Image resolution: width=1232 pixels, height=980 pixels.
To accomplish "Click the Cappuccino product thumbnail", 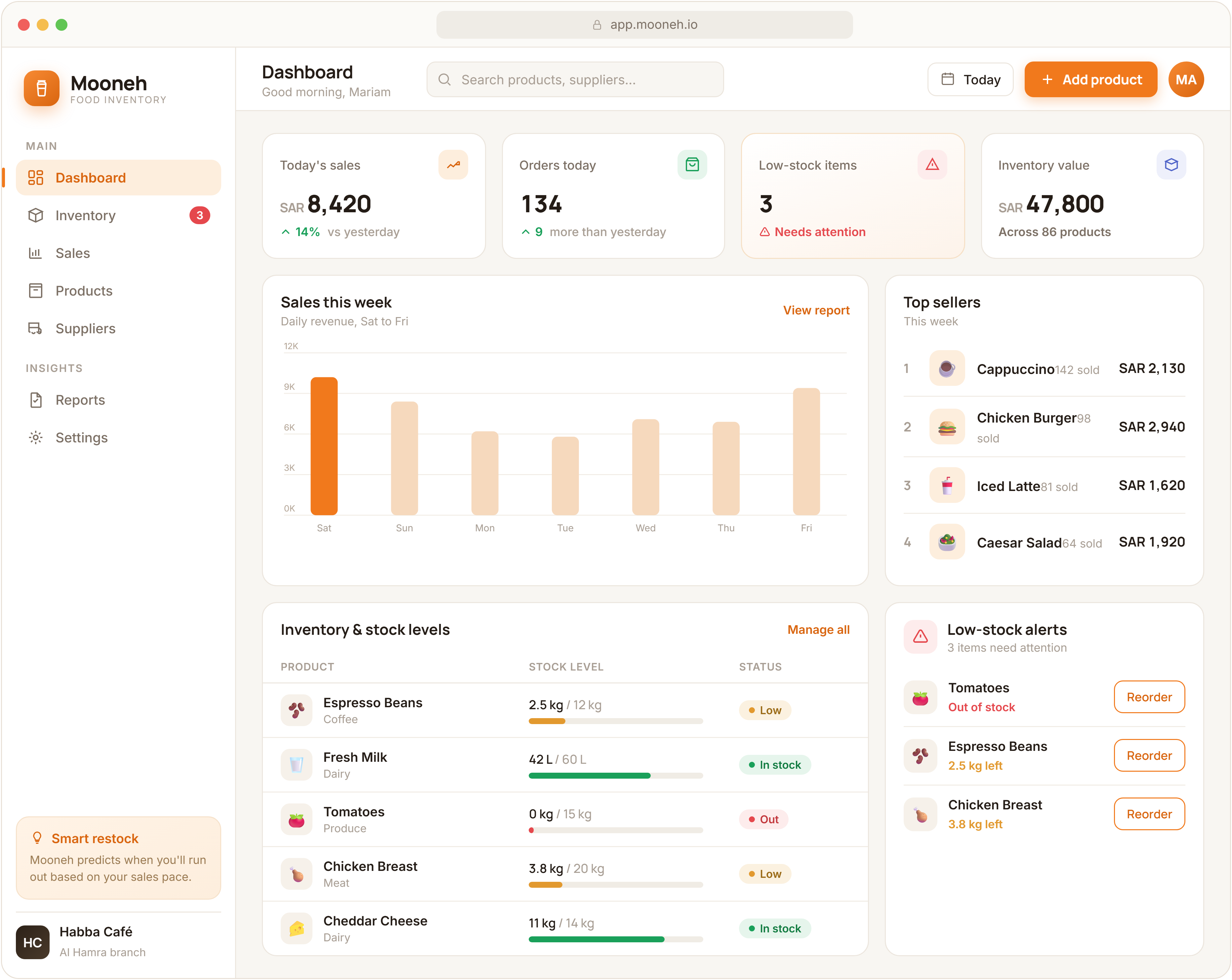I will (x=947, y=369).
